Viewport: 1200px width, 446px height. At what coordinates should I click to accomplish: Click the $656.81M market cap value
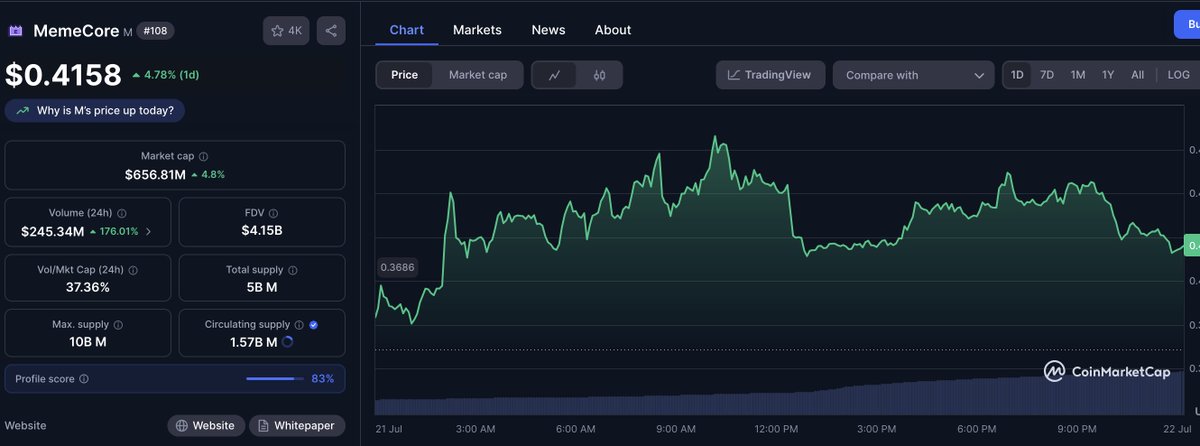(x=155, y=174)
